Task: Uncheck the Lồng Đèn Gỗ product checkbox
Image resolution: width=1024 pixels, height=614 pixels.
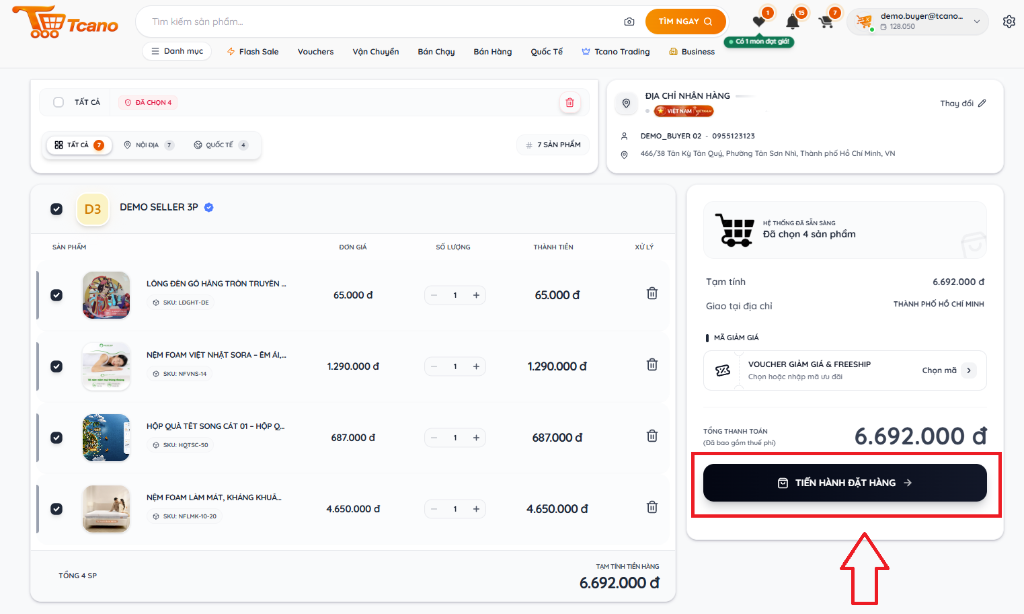Action: tap(57, 295)
